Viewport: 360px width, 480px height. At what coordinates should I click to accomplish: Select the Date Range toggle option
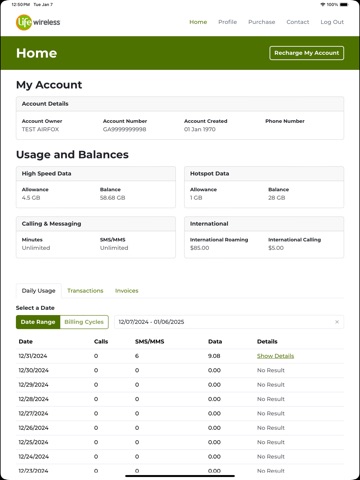38,322
